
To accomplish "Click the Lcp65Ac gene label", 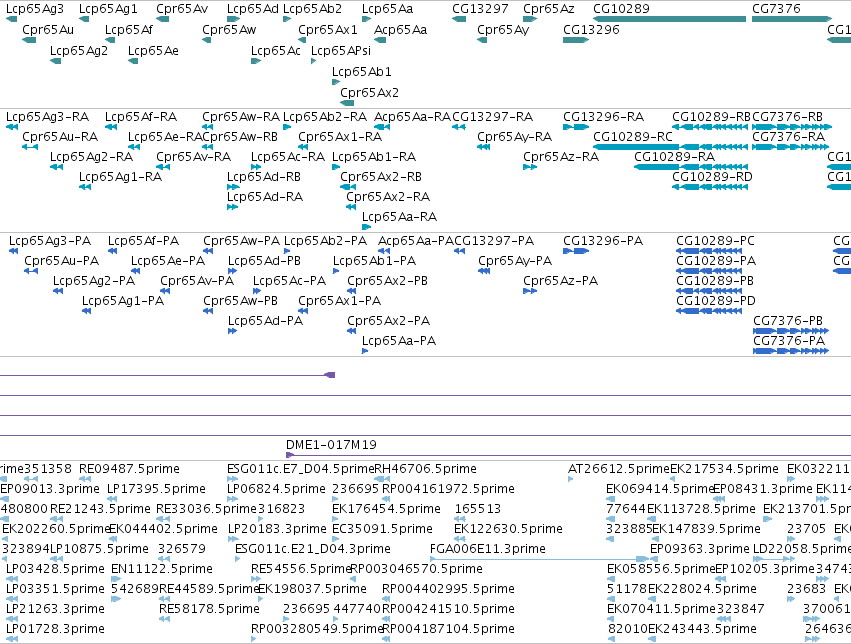I will pos(276,50).
